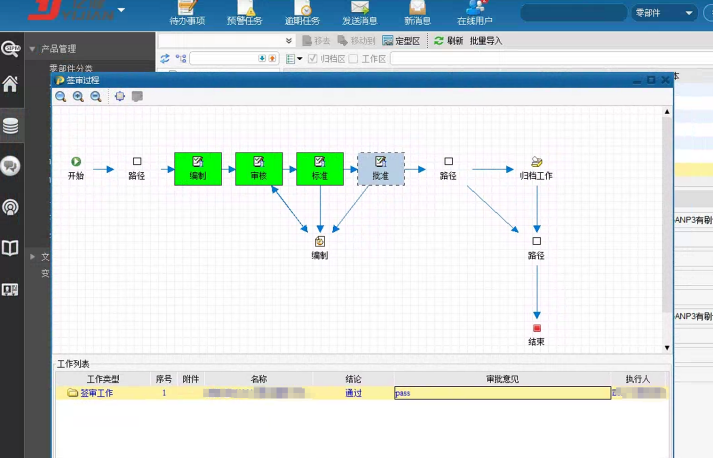Select the green 标准 workflow node
The height and width of the screenshot is (458, 713).
point(320,169)
